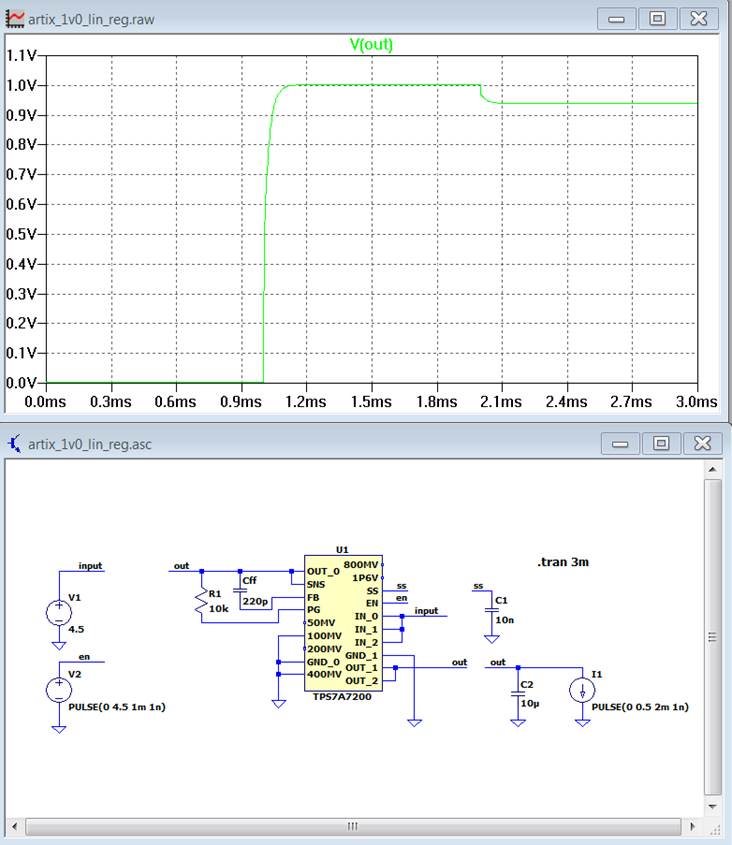
Task: Click the schematic icon in artix_1v0_lin_reg.asc title bar
Action: (x=15, y=444)
